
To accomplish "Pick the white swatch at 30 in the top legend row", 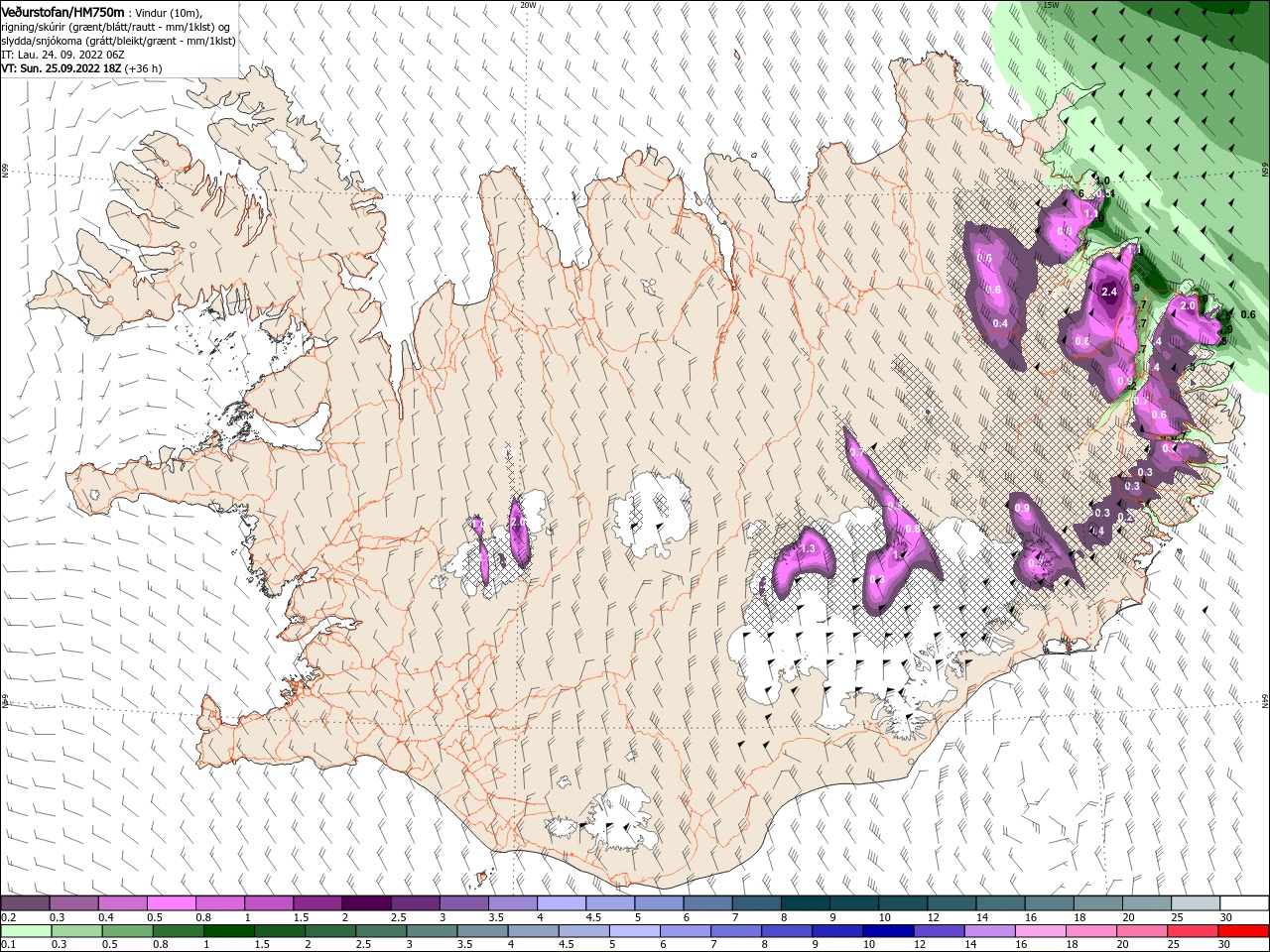I will [1244, 903].
